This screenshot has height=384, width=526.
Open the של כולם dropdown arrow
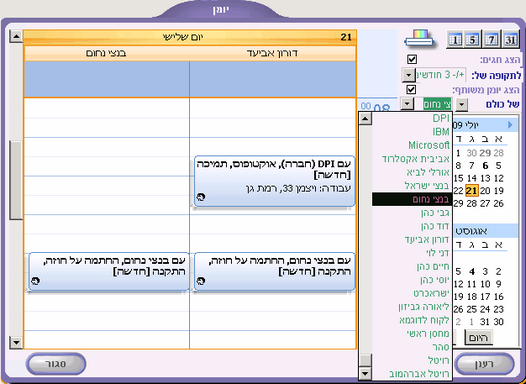click(x=462, y=104)
